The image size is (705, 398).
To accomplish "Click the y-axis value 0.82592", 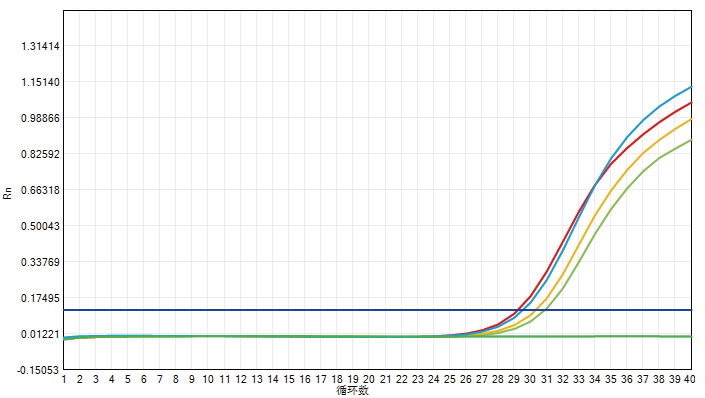I will click(40, 154).
